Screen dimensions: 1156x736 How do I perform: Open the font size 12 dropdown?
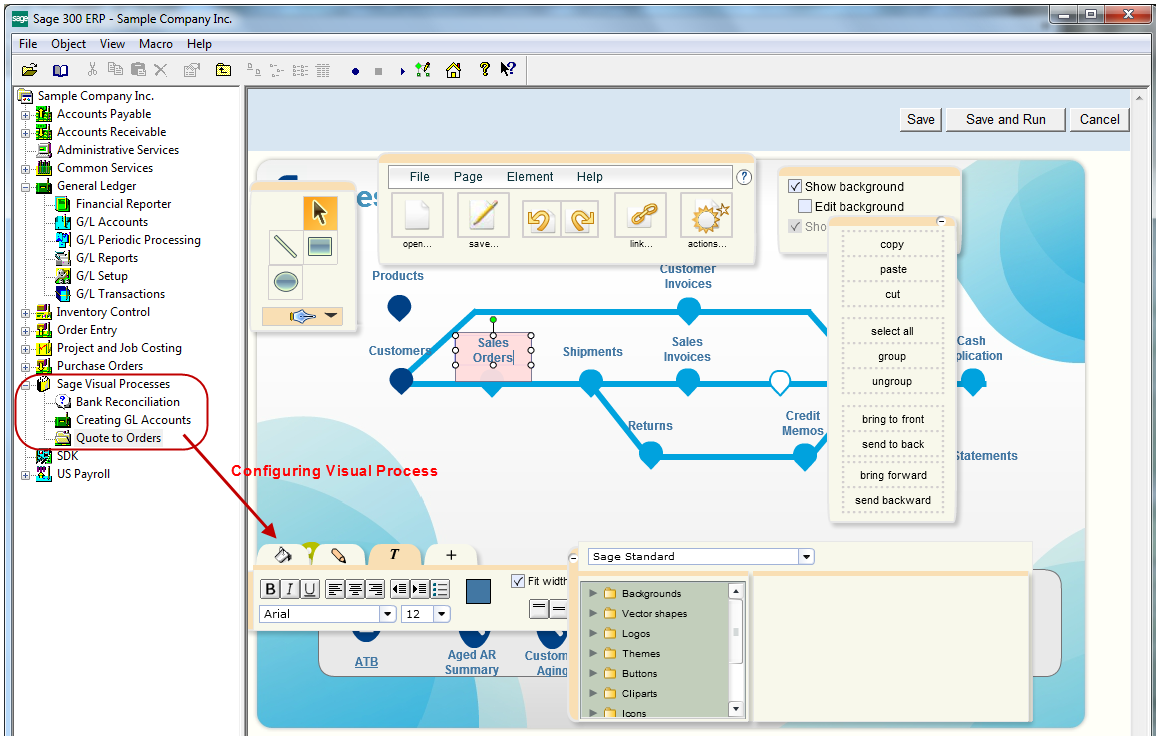tap(441, 614)
